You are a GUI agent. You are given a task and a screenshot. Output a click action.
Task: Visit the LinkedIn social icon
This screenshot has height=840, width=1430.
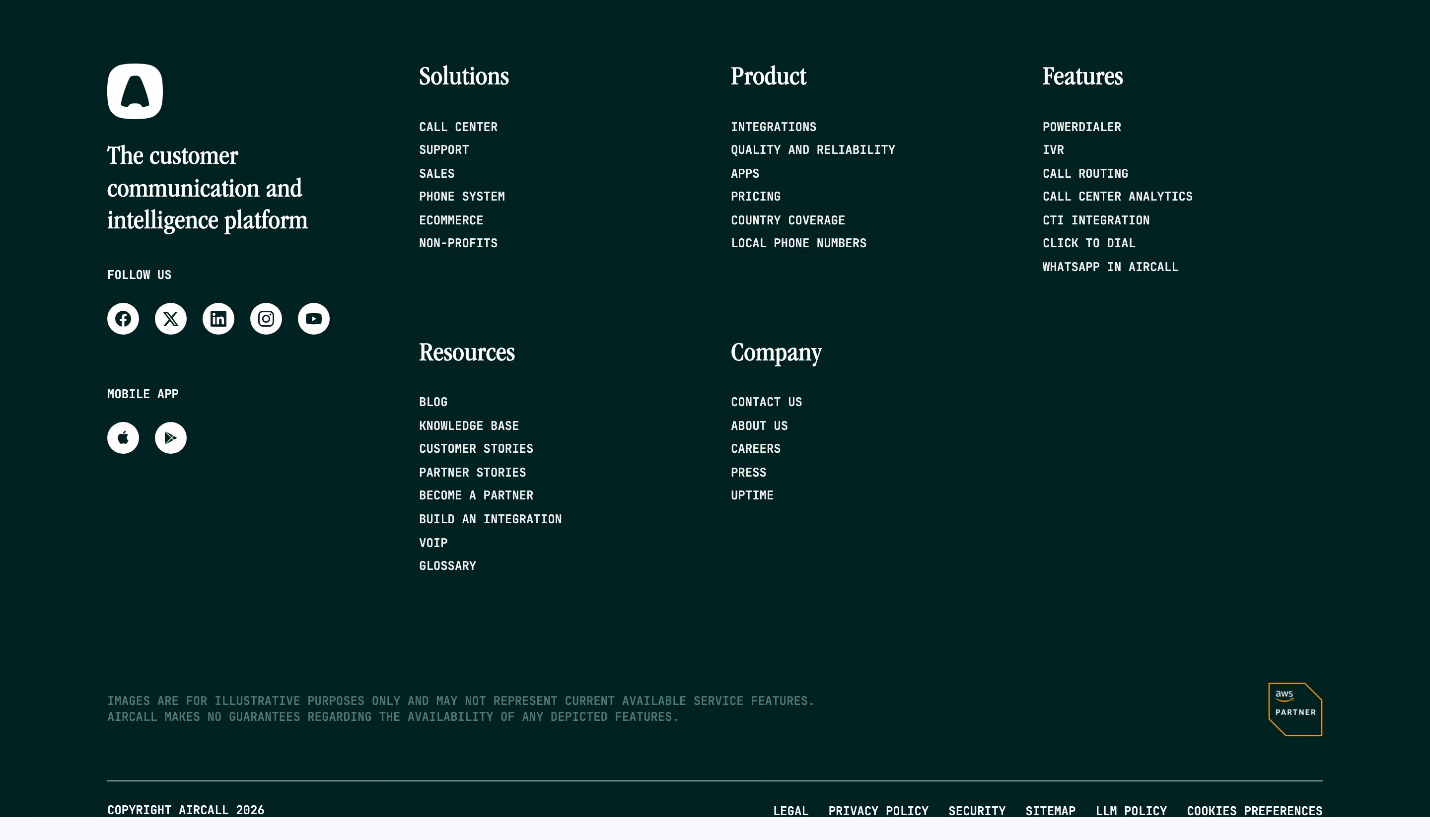218,319
